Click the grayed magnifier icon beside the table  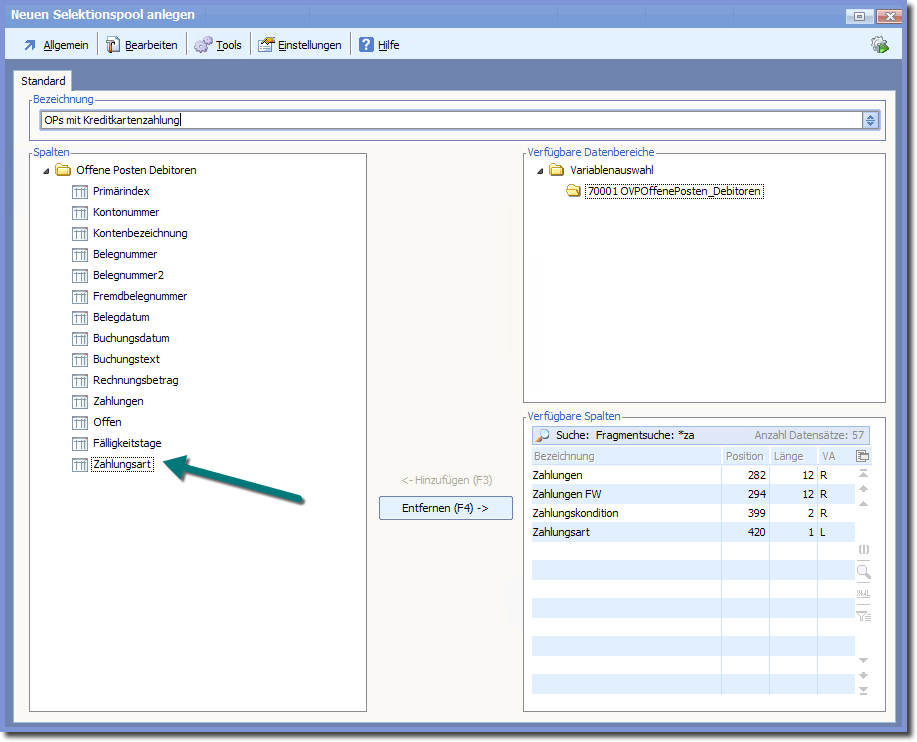point(863,572)
